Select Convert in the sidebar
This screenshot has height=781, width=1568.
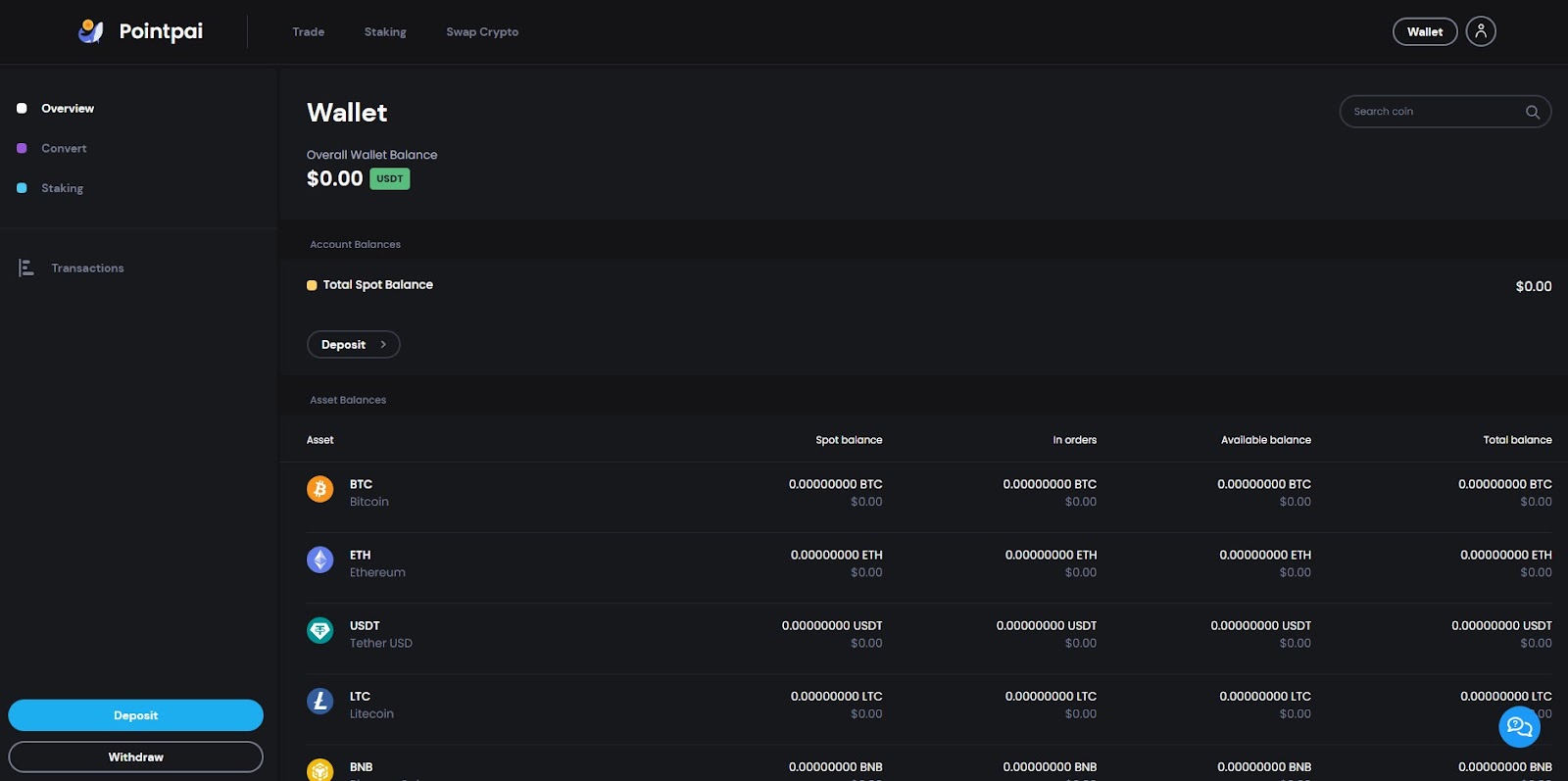tap(64, 149)
